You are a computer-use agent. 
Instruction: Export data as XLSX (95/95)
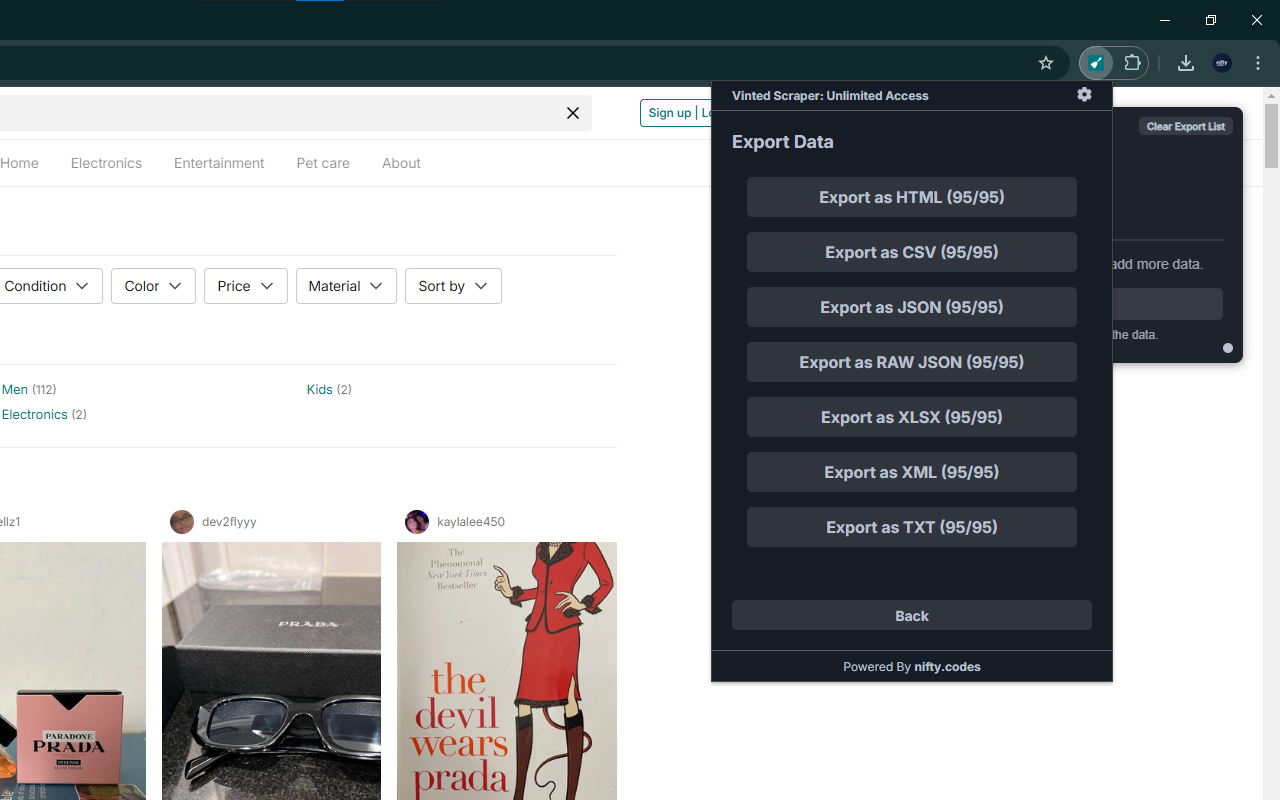[x=912, y=417]
